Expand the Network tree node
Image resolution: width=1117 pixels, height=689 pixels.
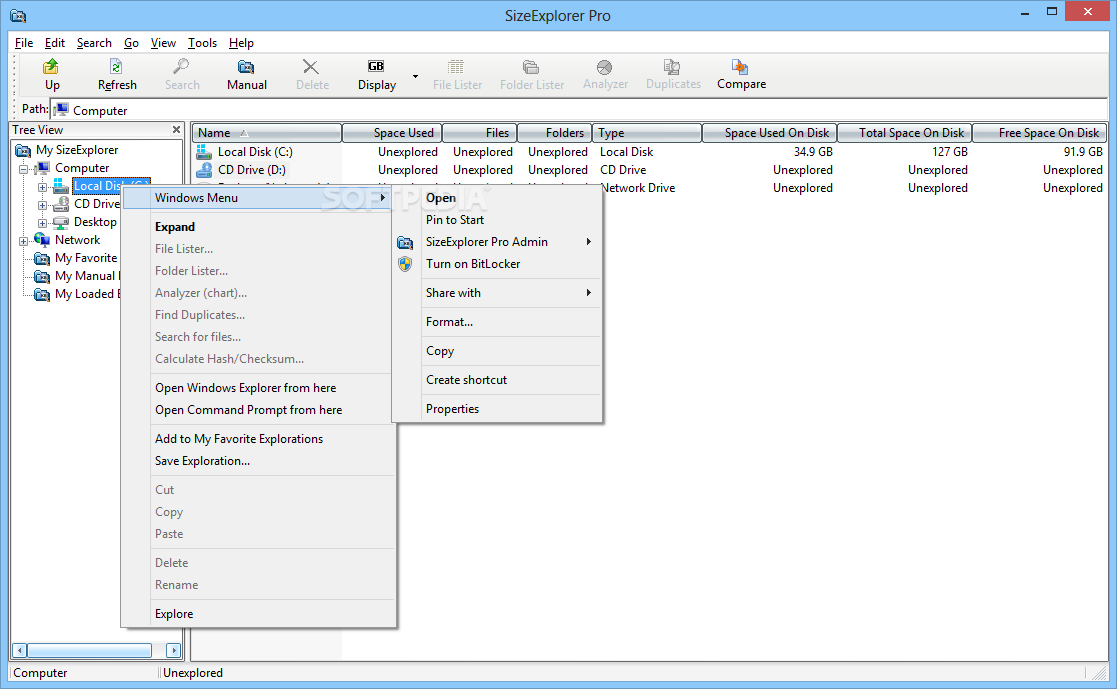[x=24, y=241]
